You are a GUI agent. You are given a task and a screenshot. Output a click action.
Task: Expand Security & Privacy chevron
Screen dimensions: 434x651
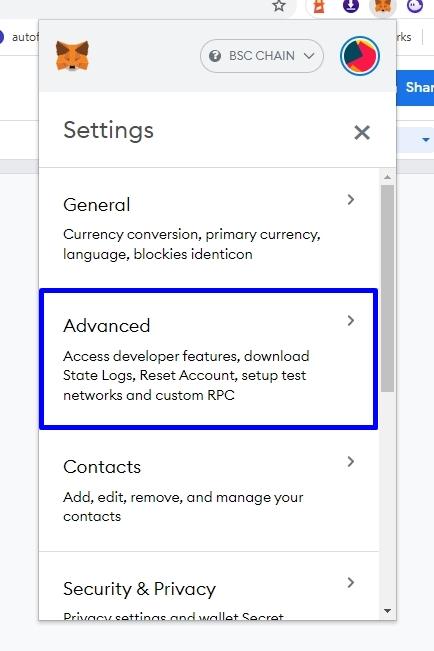pos(351,582)
